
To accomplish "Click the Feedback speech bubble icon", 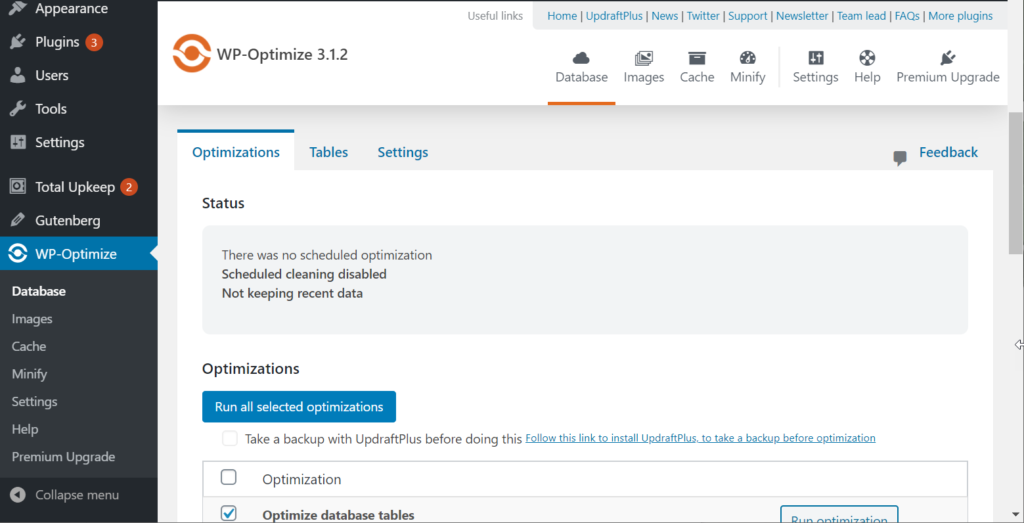I will click(x=900, y=157).
